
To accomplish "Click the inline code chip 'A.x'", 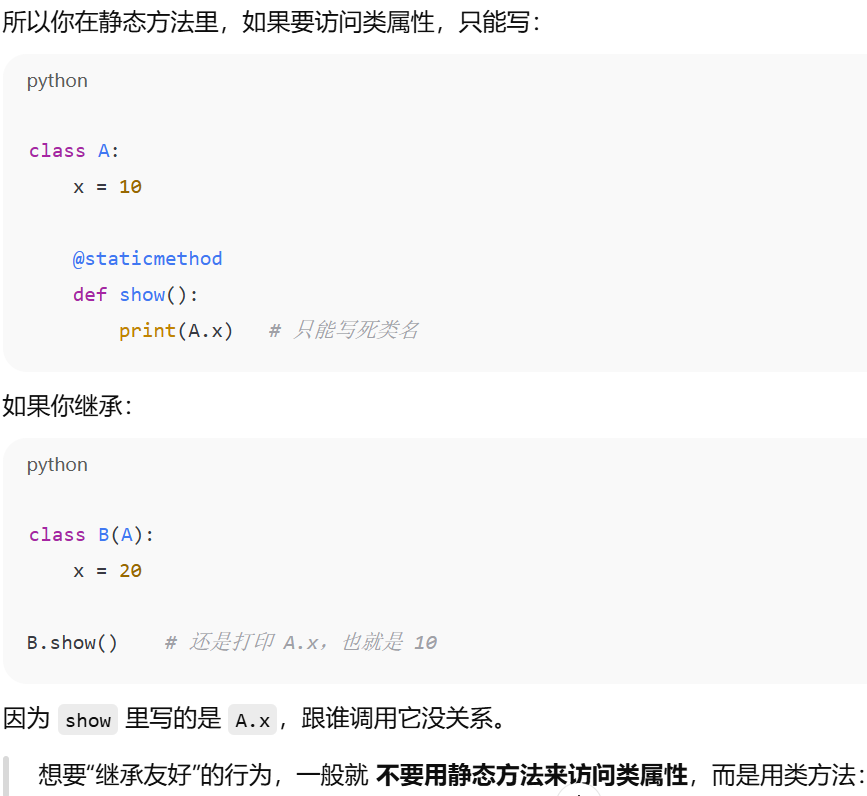I will pos(253,720).
